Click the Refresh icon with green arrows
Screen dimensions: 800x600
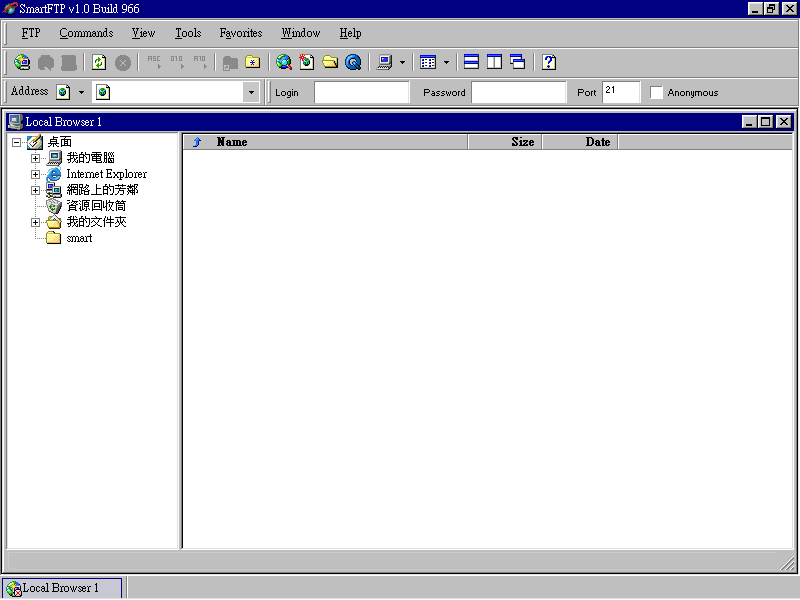coord(99,62)
